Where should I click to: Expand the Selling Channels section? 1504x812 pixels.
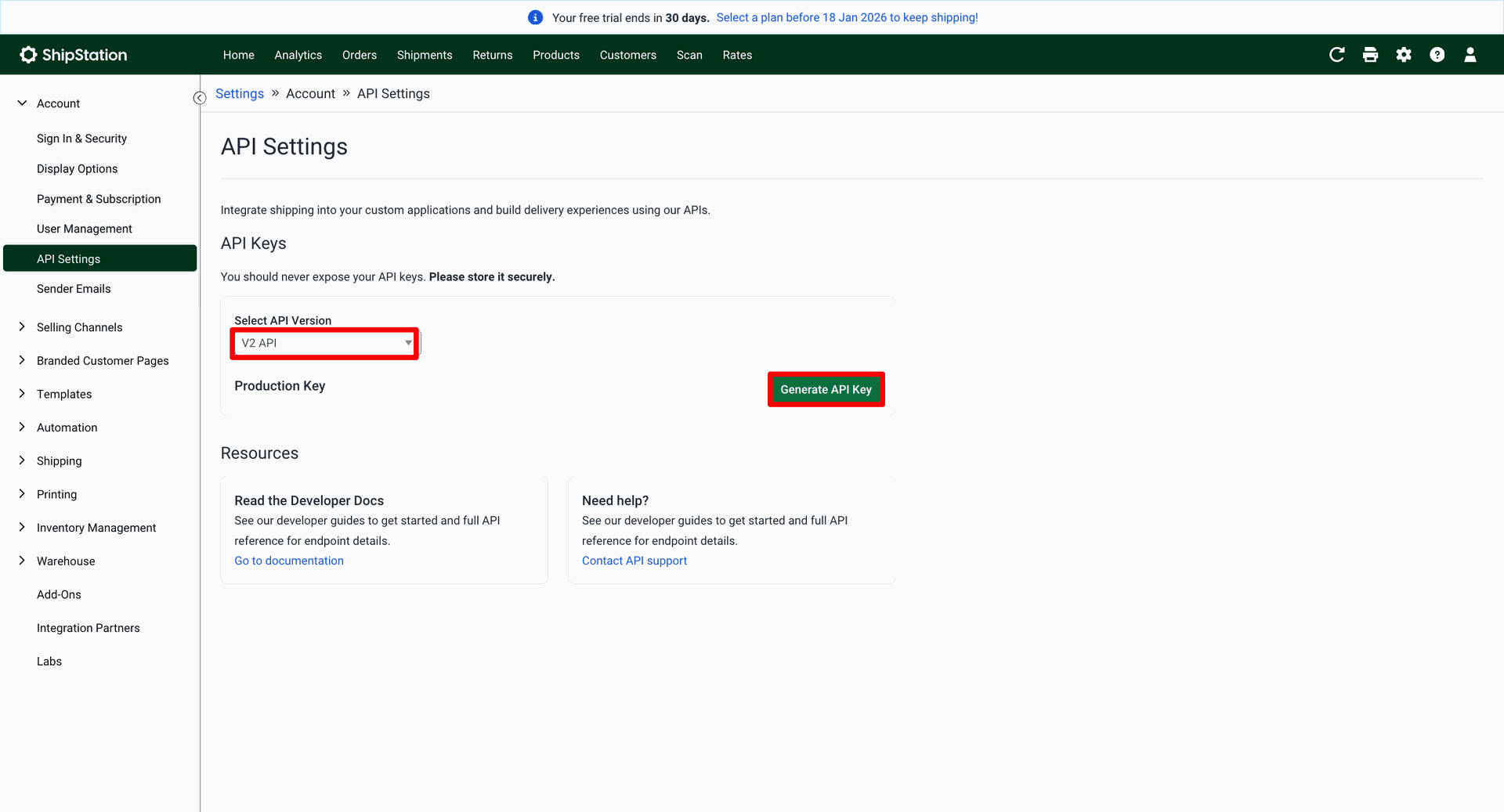coord(22,327)
